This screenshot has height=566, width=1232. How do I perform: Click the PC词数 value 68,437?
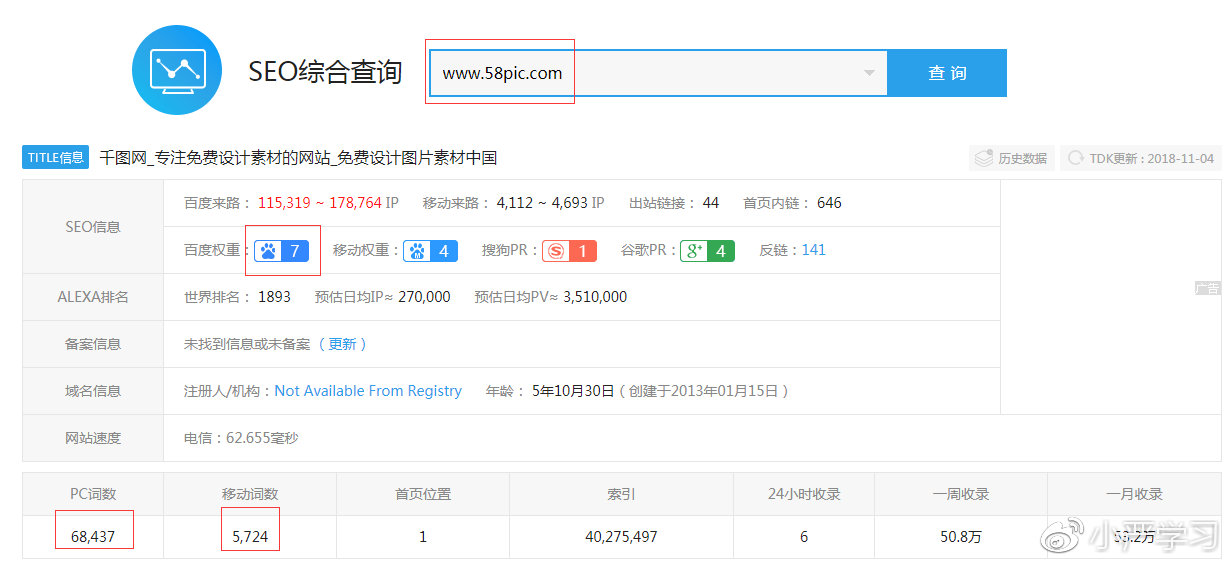93,537
